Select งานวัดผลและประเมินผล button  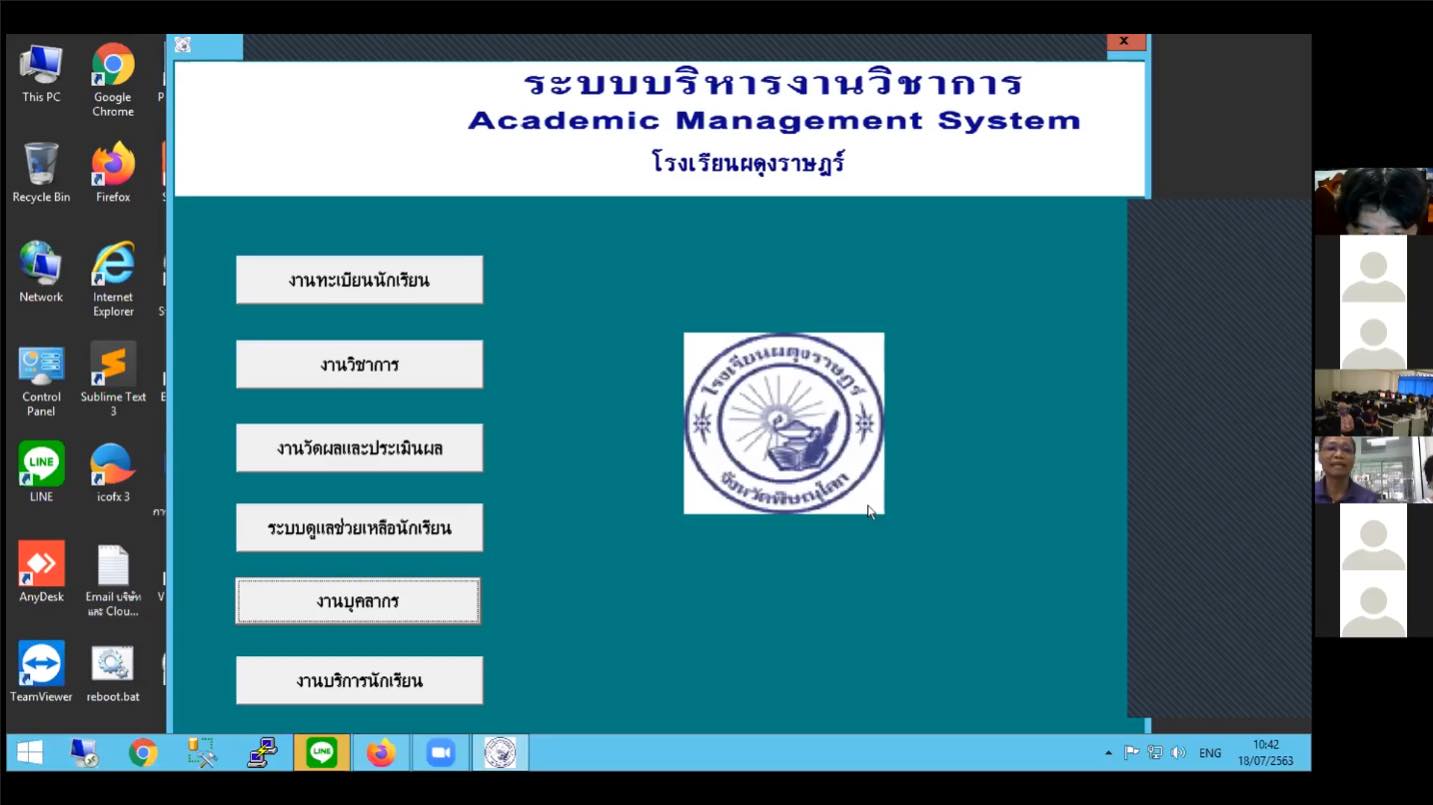359,448
